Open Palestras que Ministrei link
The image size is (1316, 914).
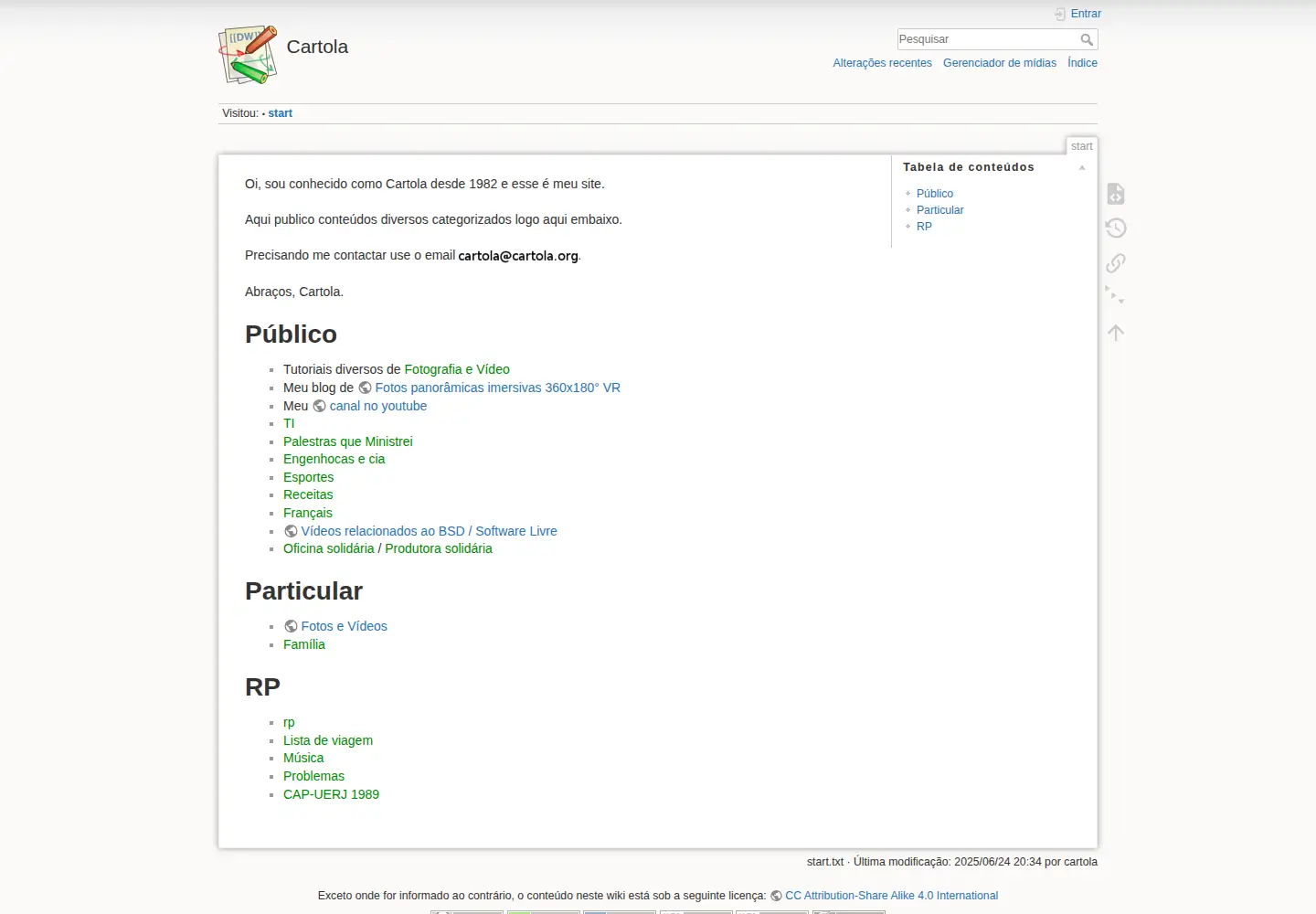(348, 441)
